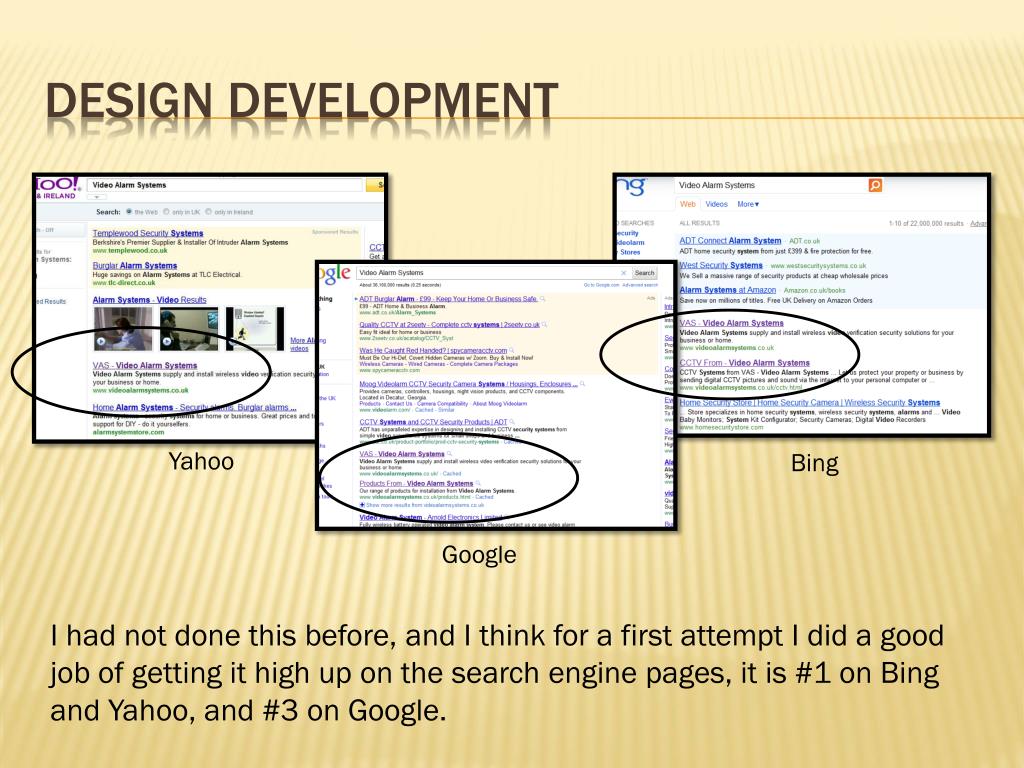Click the Google search input field
The width and height of the screenshot is (1024, 768).
(x=493, y=273)
